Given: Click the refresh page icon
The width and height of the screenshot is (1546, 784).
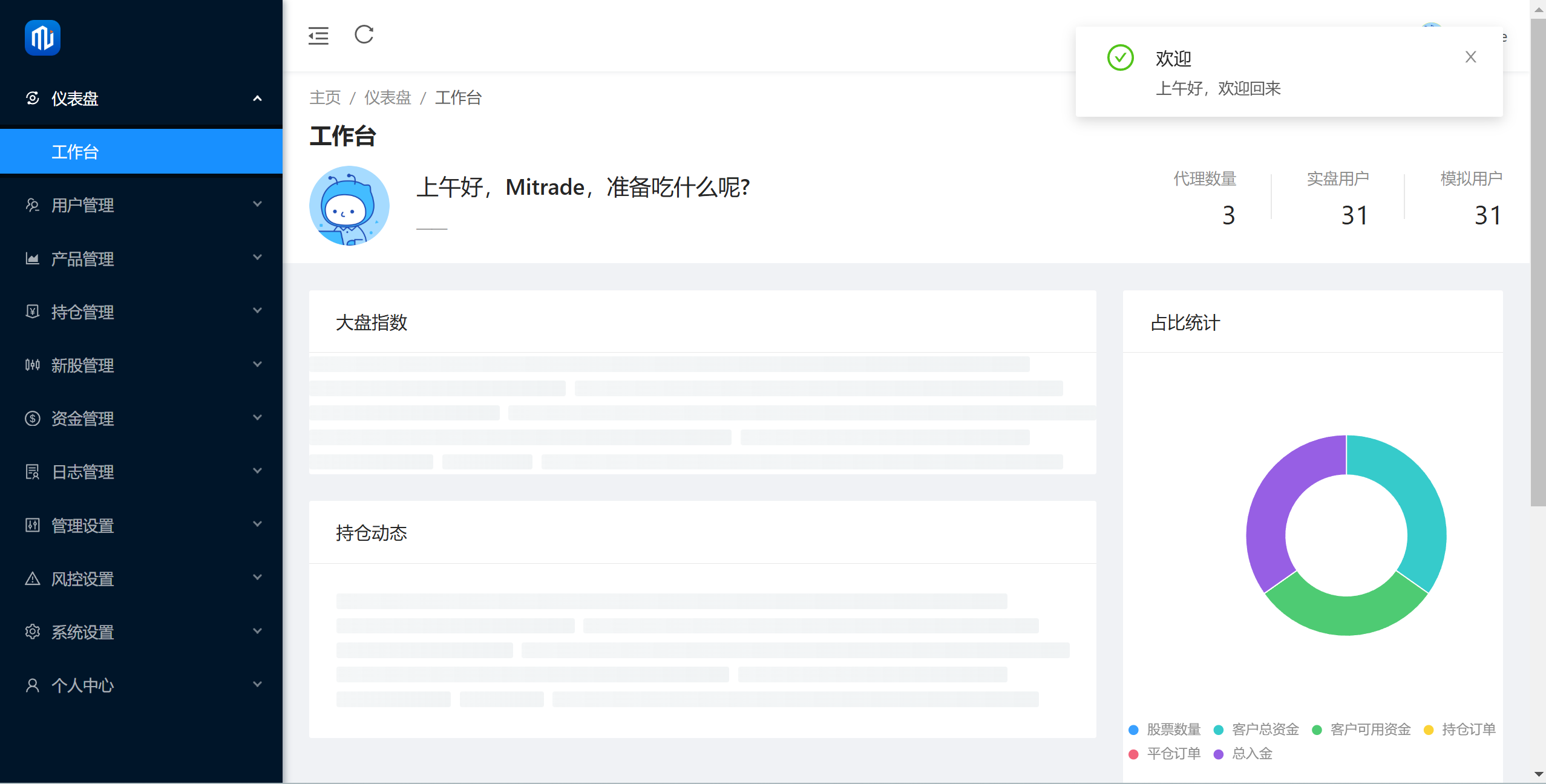Looking at the screenshot, I should pyautogui.click(x=364, y=35).
